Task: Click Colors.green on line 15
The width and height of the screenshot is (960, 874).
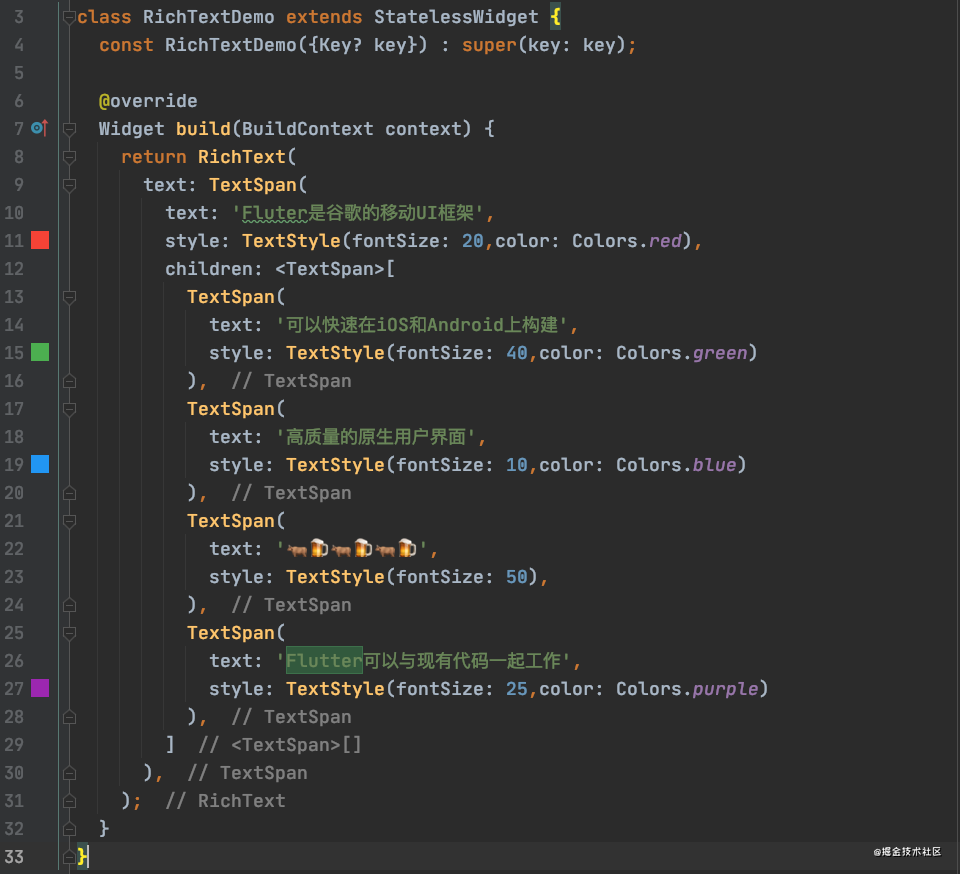Action: (681, 353)
